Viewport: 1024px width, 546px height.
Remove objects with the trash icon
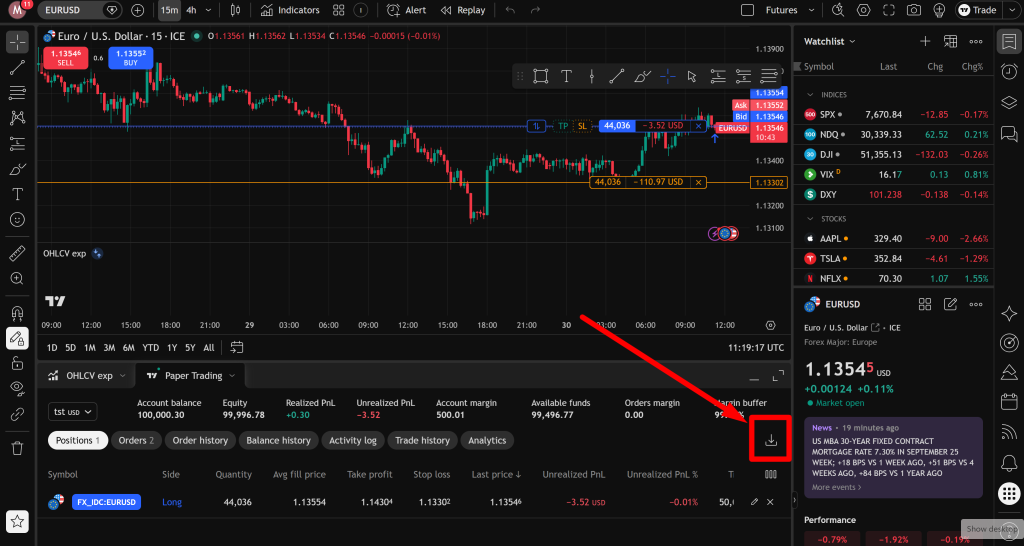tap(18, 448)
